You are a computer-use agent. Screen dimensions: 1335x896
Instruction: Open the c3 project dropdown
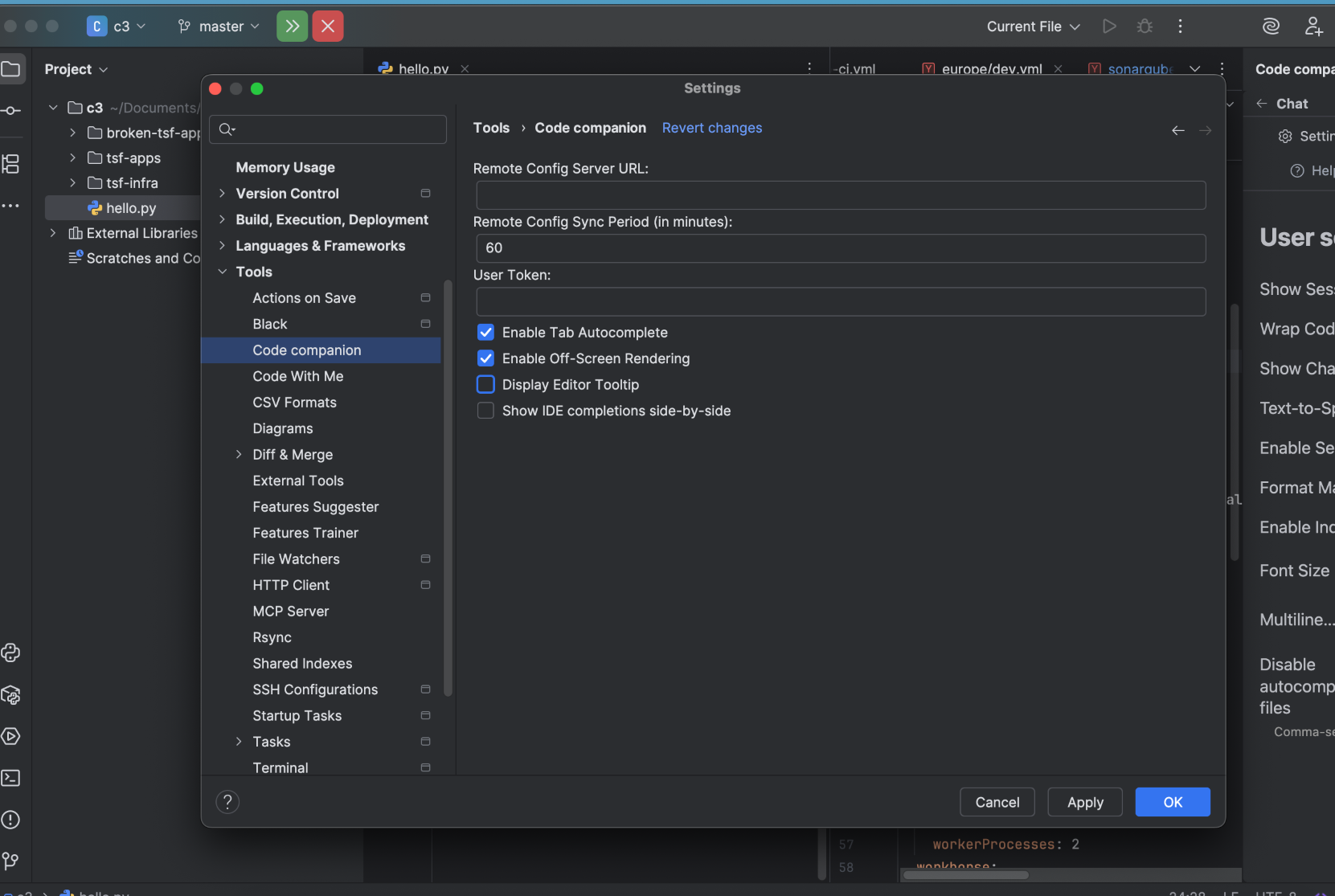click(x=117, y=27)
